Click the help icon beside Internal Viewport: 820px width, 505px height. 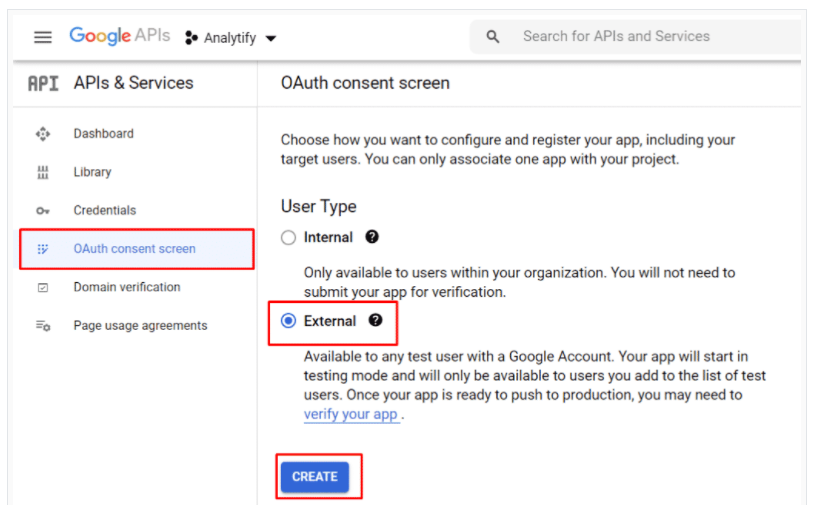click(x=372, y=237)
